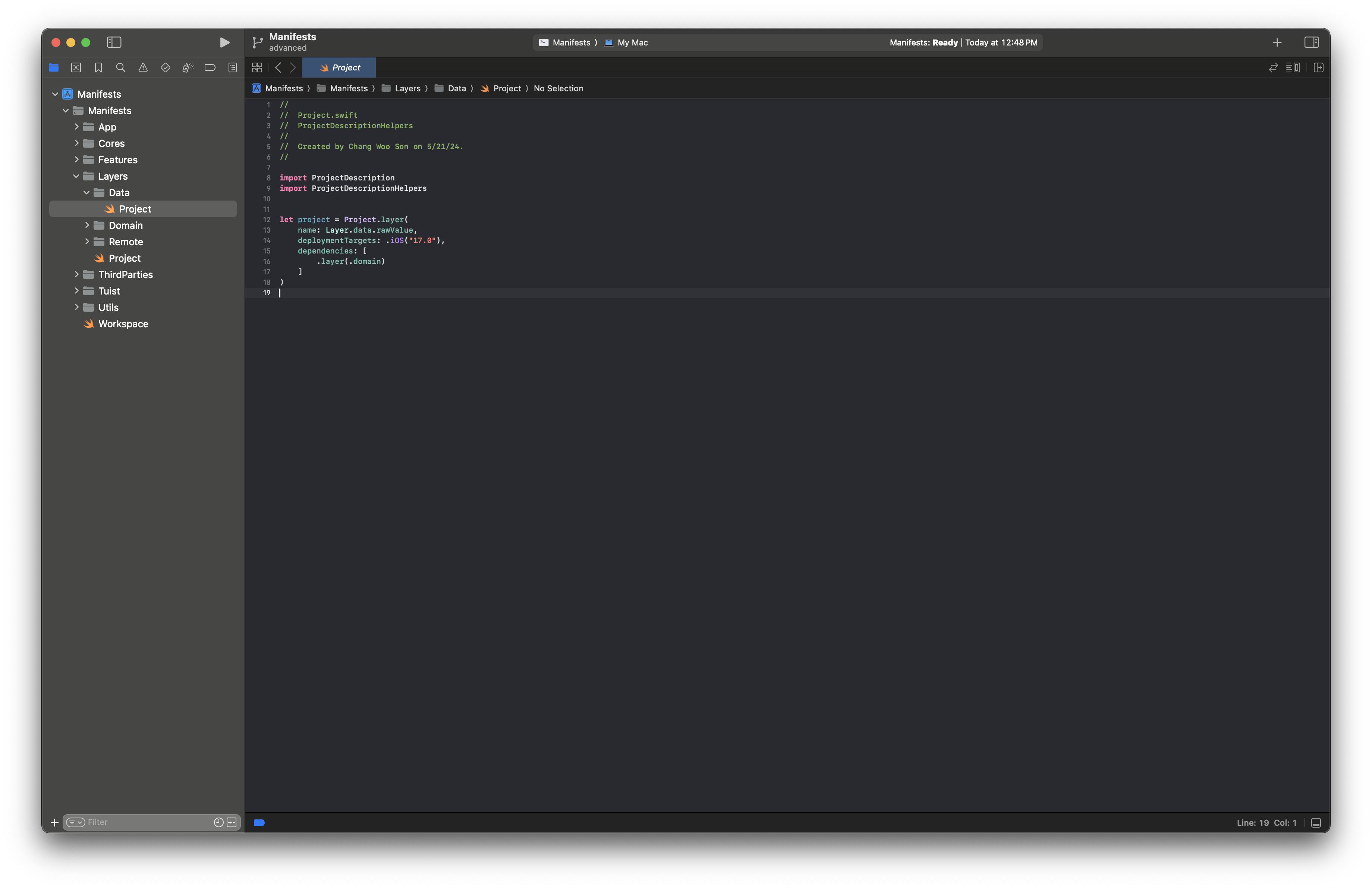Collapse the Manifests folder group

tap(66, 110)
